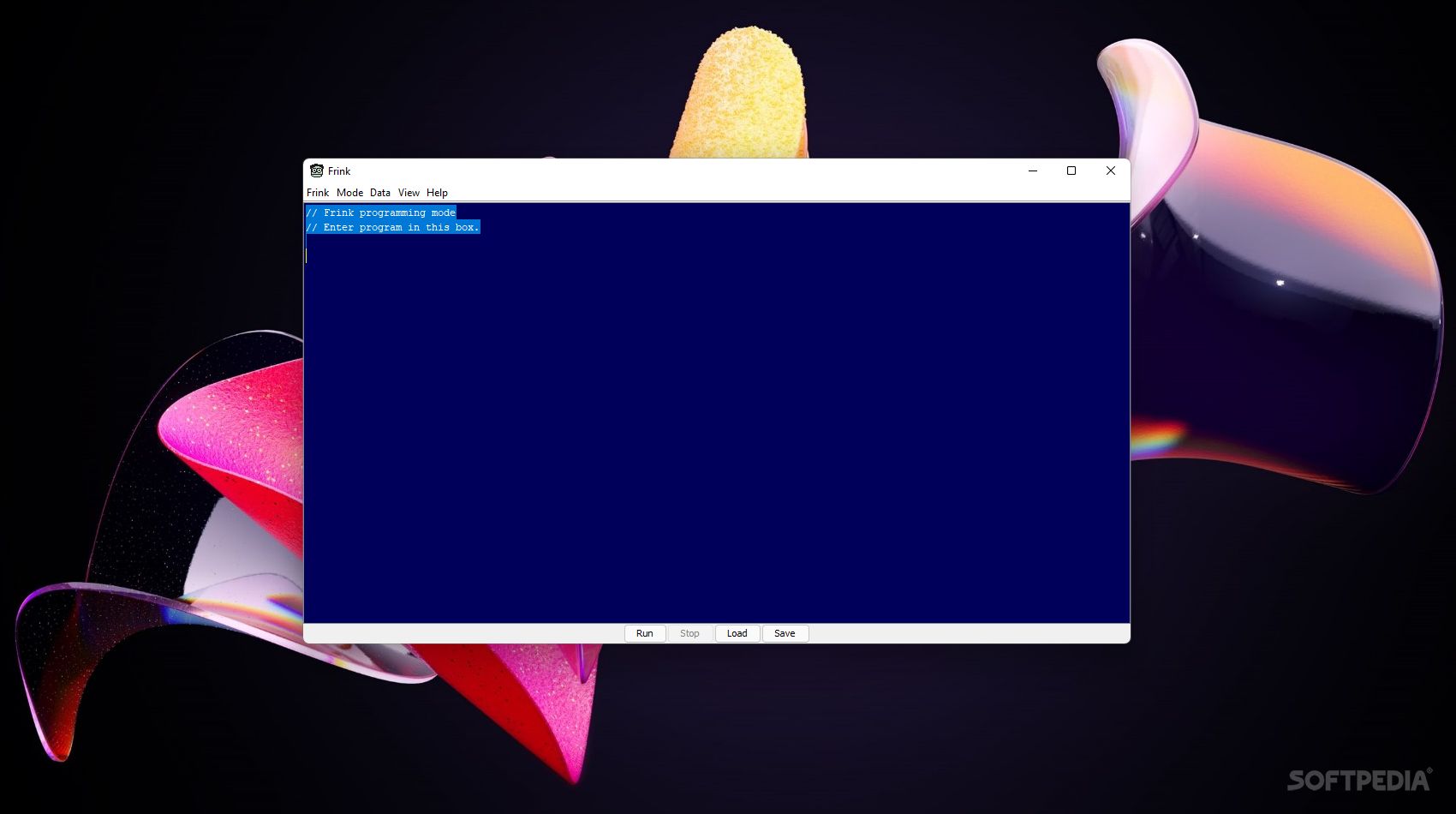This screenshot has width=1456, height=814.
Task: Load a program file with Load button
Action: click(737, 633)
